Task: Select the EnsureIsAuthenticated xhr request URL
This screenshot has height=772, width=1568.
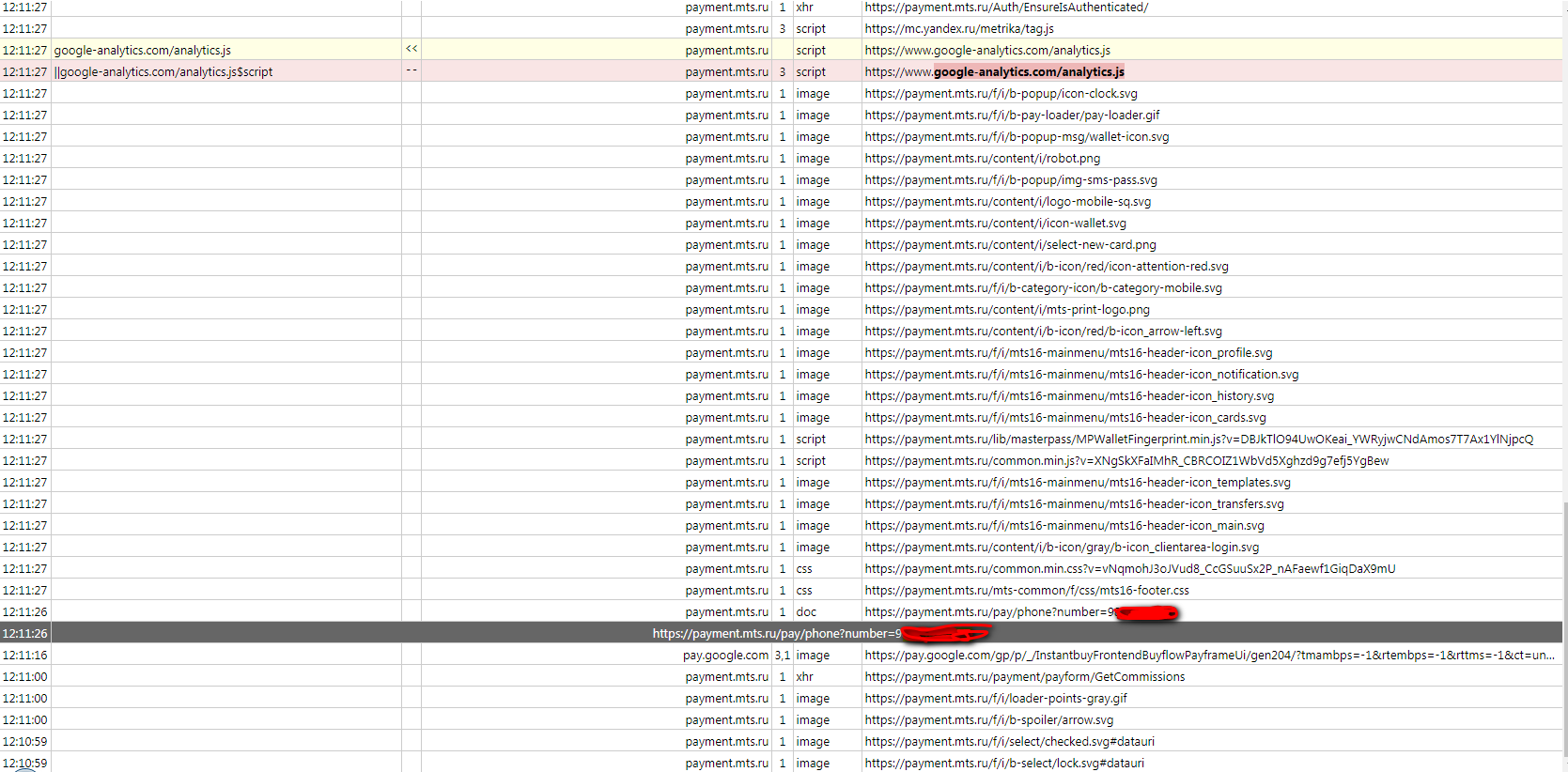Action: [x=1006, y=8]
